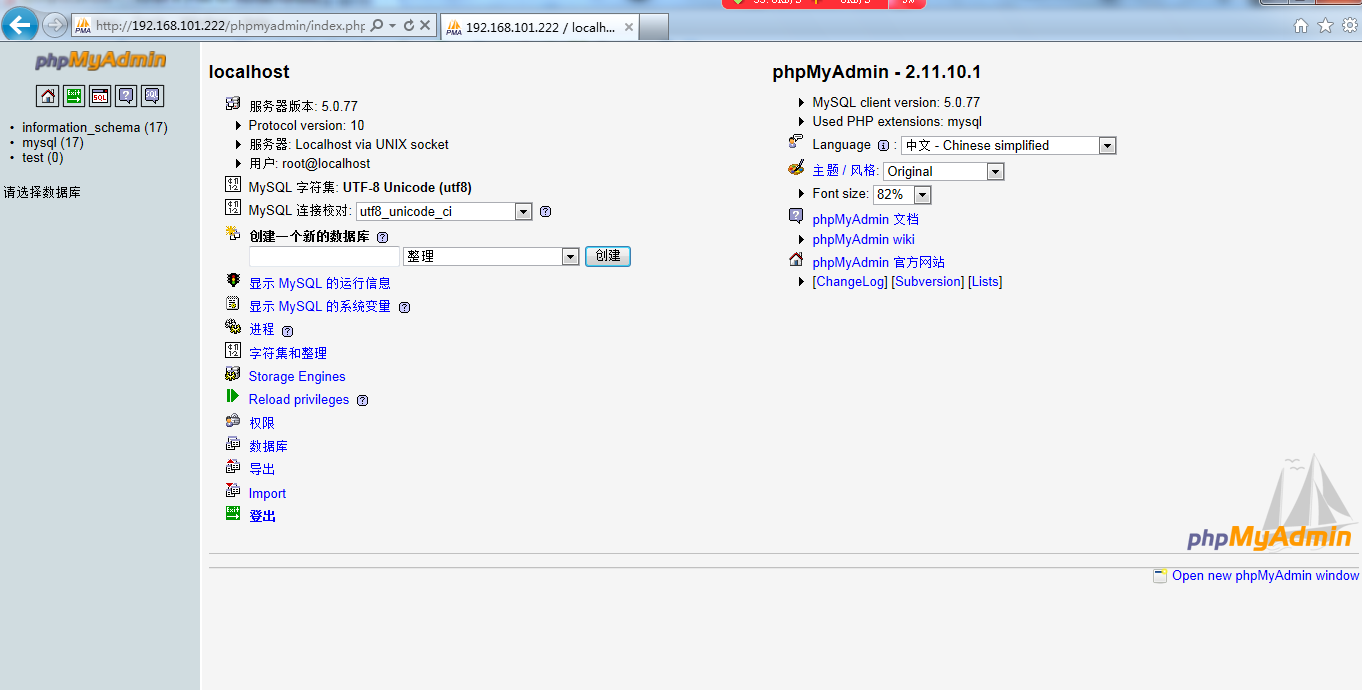Click the large phpMyAdmin sailboat logo

[1270, 503]
